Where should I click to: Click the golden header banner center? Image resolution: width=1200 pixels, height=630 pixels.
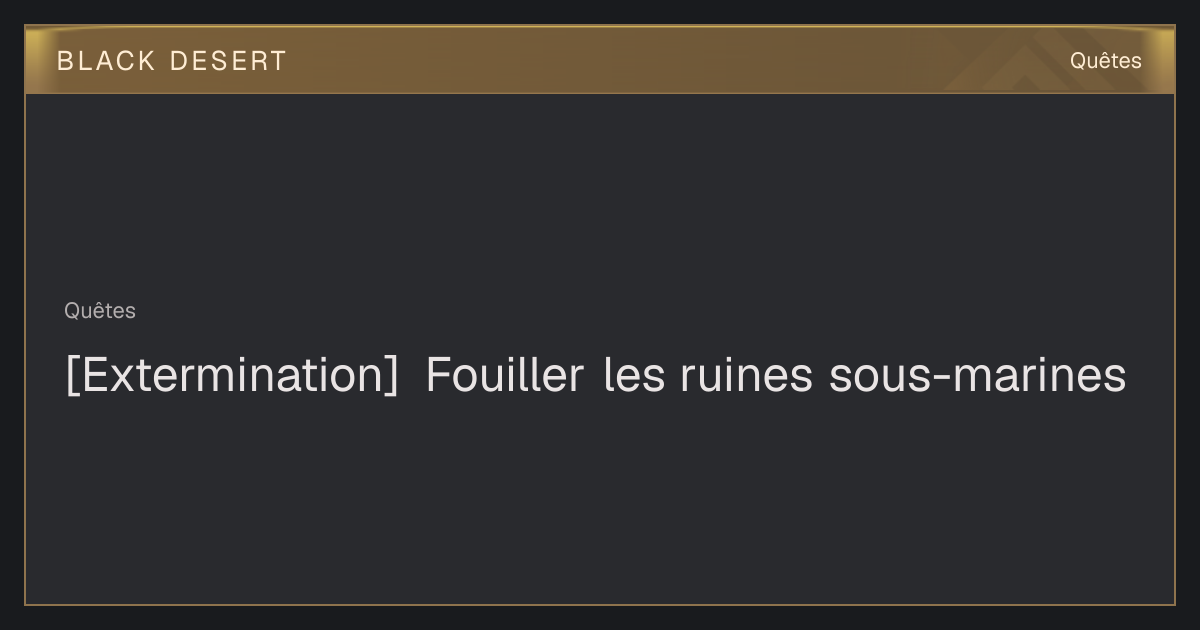[x=600, y=60]
